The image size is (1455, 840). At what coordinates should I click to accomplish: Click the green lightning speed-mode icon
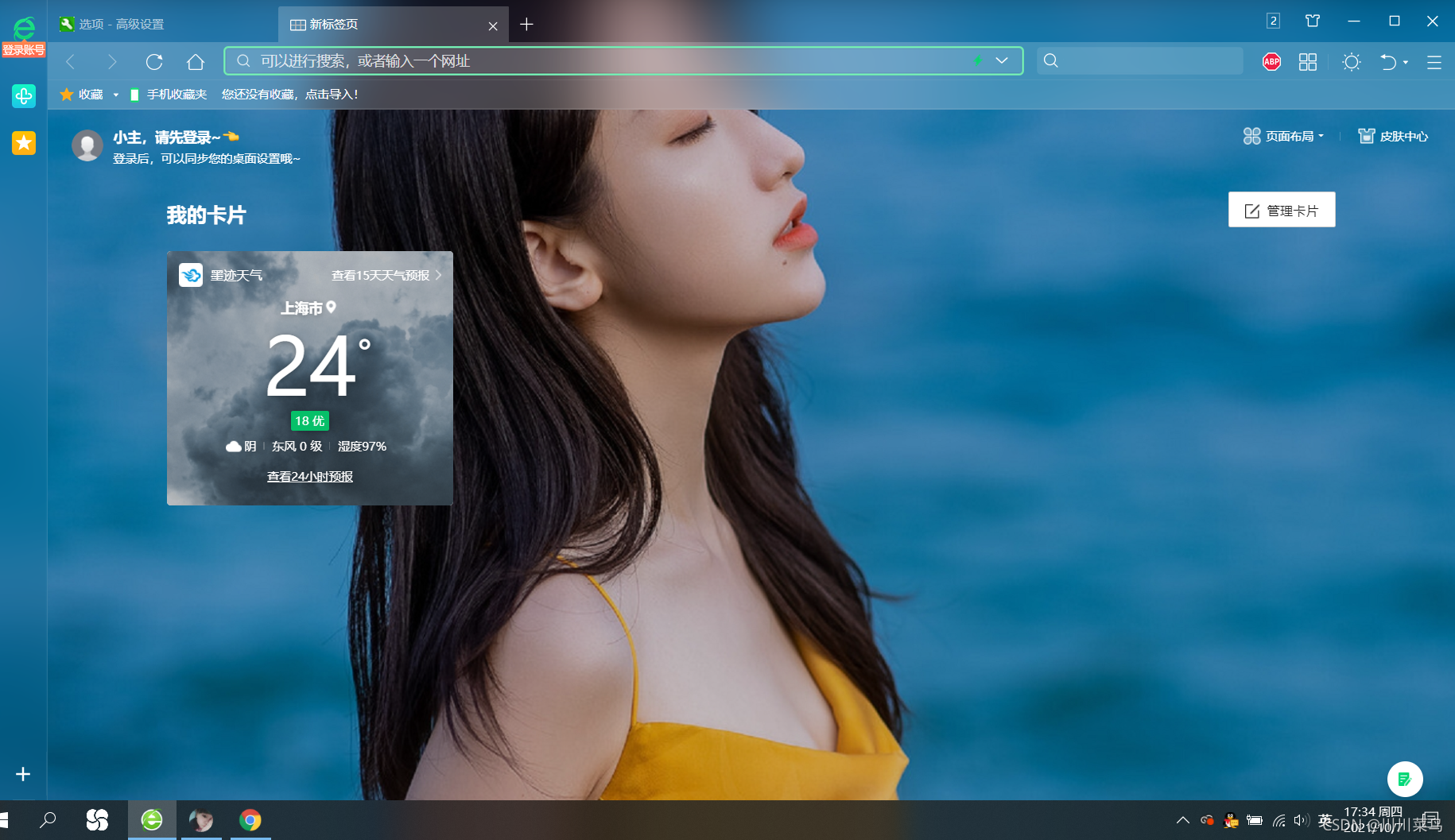click(978, 60)
